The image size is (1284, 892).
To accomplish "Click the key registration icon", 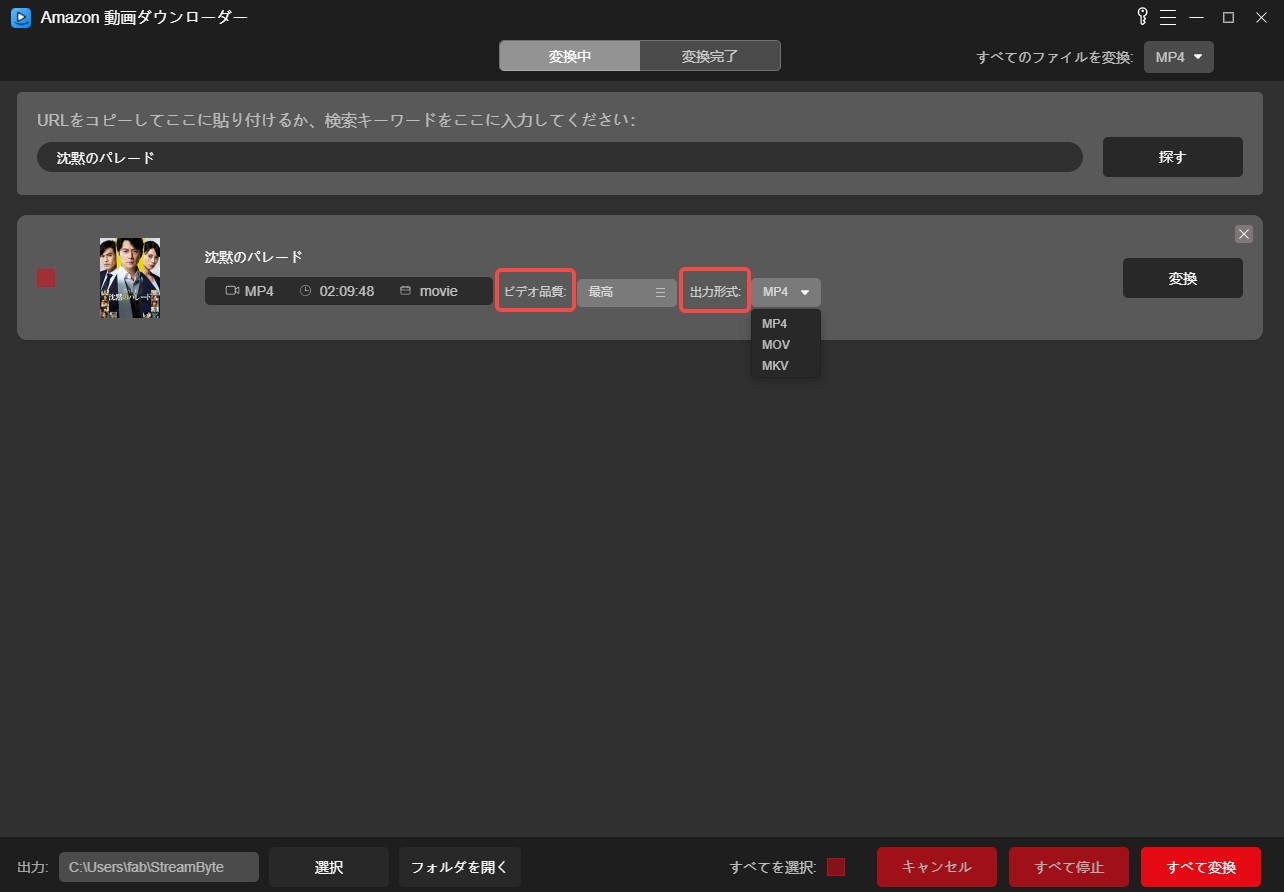I will 1144,16.
